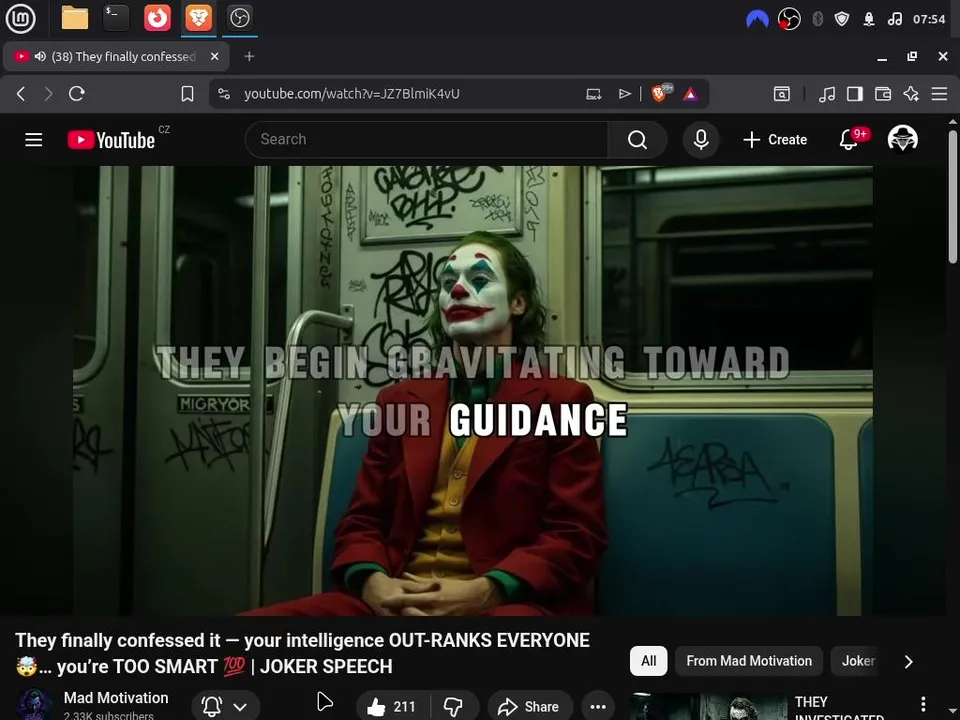Open a new browser tab
This screenshot has height=720, width=960.
[249, 56]
